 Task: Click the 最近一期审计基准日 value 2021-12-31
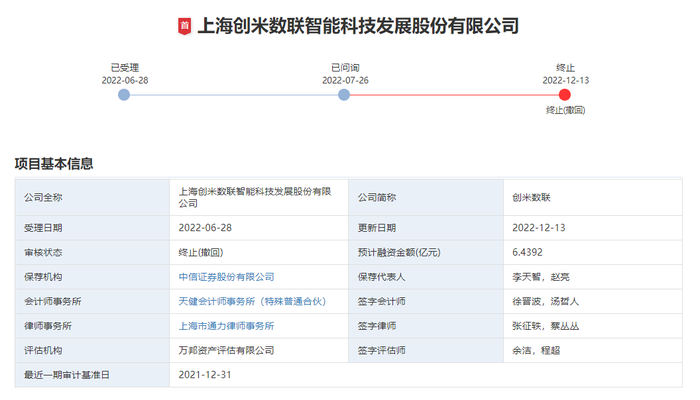tap(205, 375)
